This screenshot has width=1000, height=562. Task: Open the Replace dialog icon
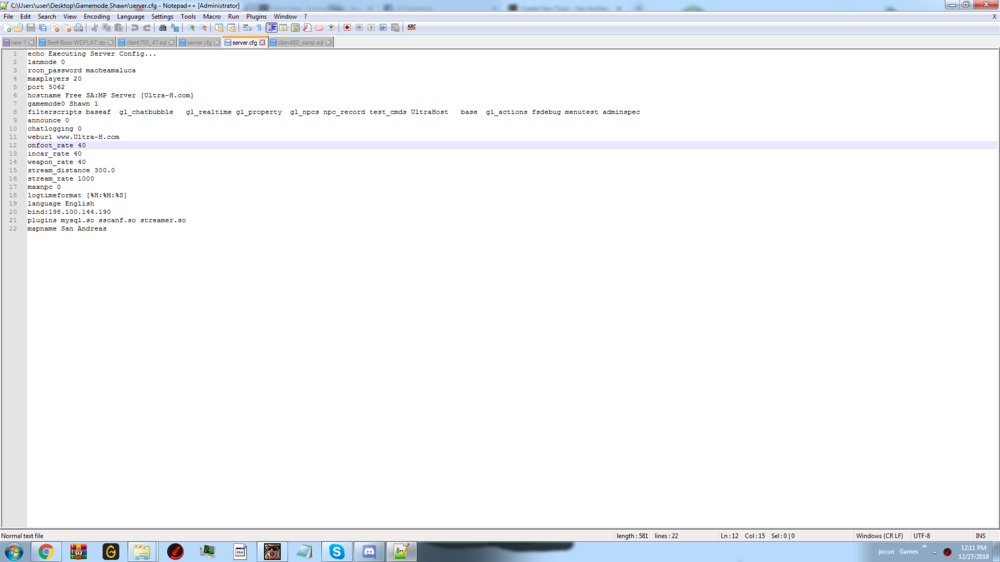[175, 28]
